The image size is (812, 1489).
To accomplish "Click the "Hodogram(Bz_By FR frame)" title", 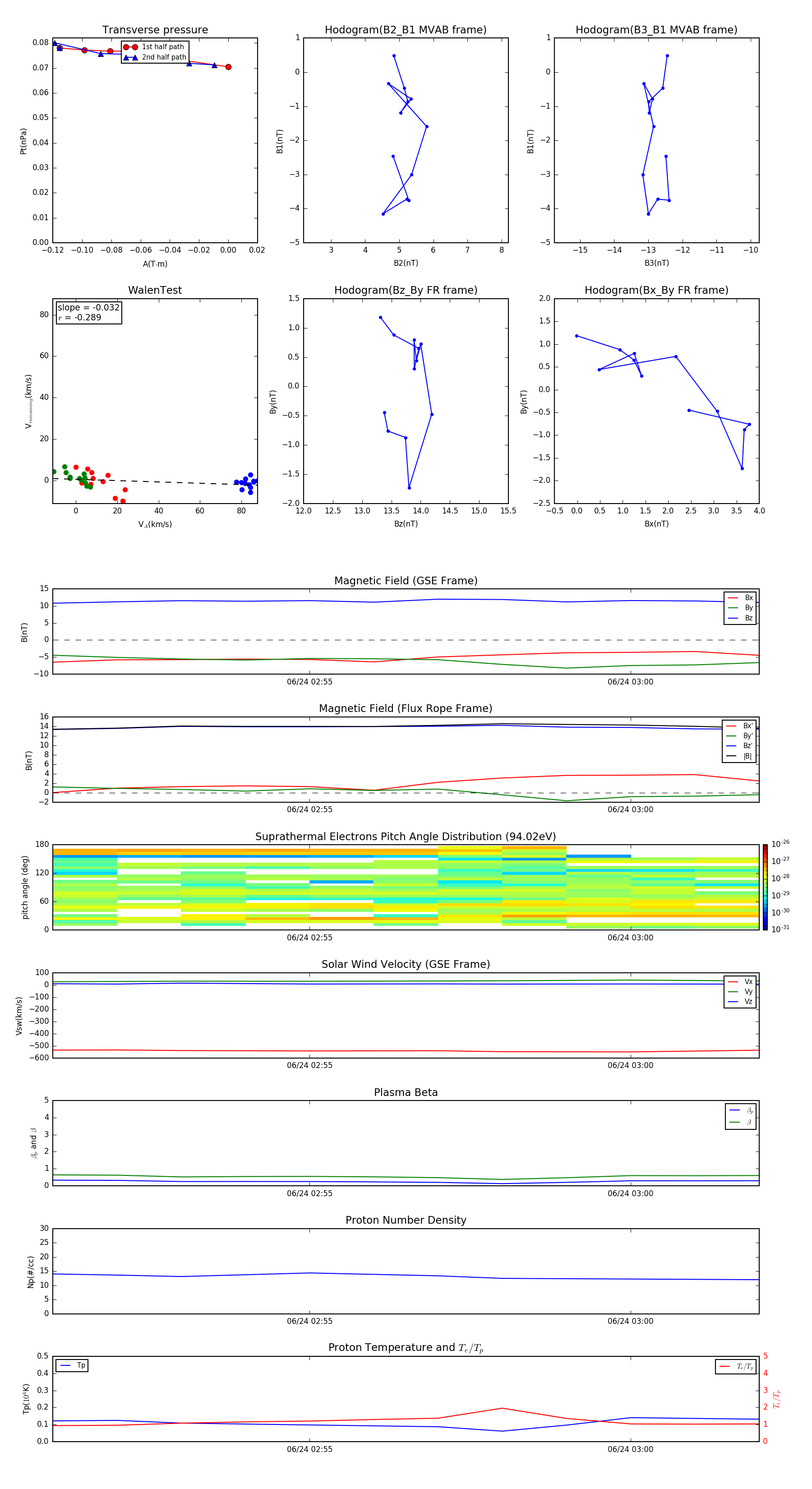I will 406,290.
